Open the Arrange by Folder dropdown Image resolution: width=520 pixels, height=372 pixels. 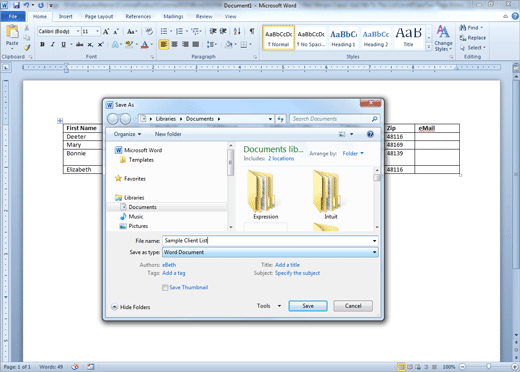(x=353, y=153)
